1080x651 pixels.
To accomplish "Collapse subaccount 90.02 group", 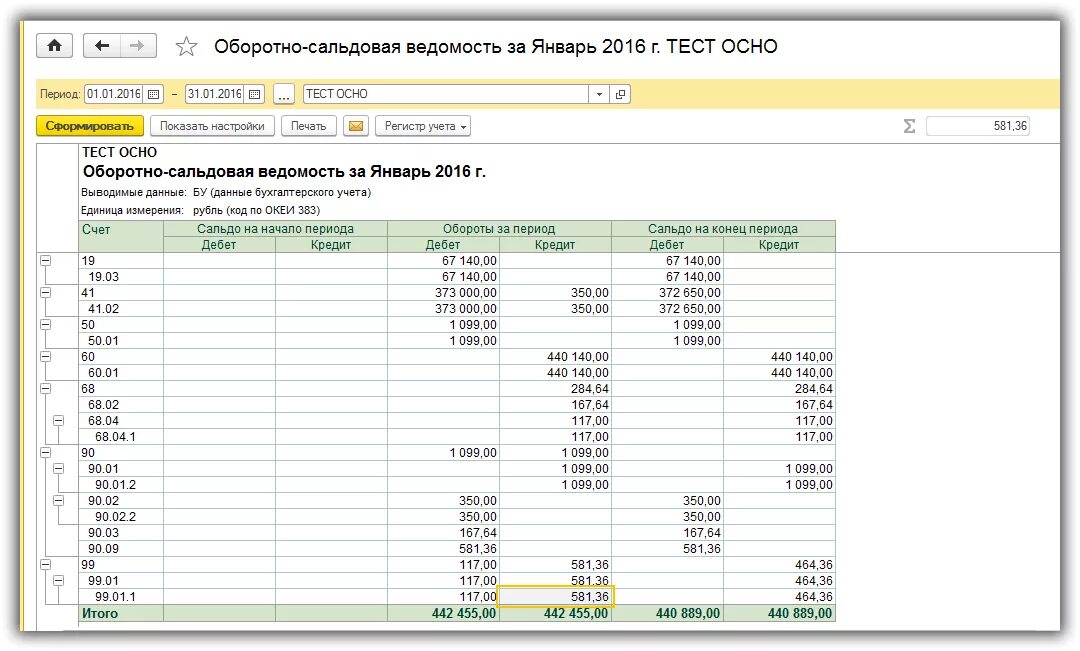I will coord(59,501).
